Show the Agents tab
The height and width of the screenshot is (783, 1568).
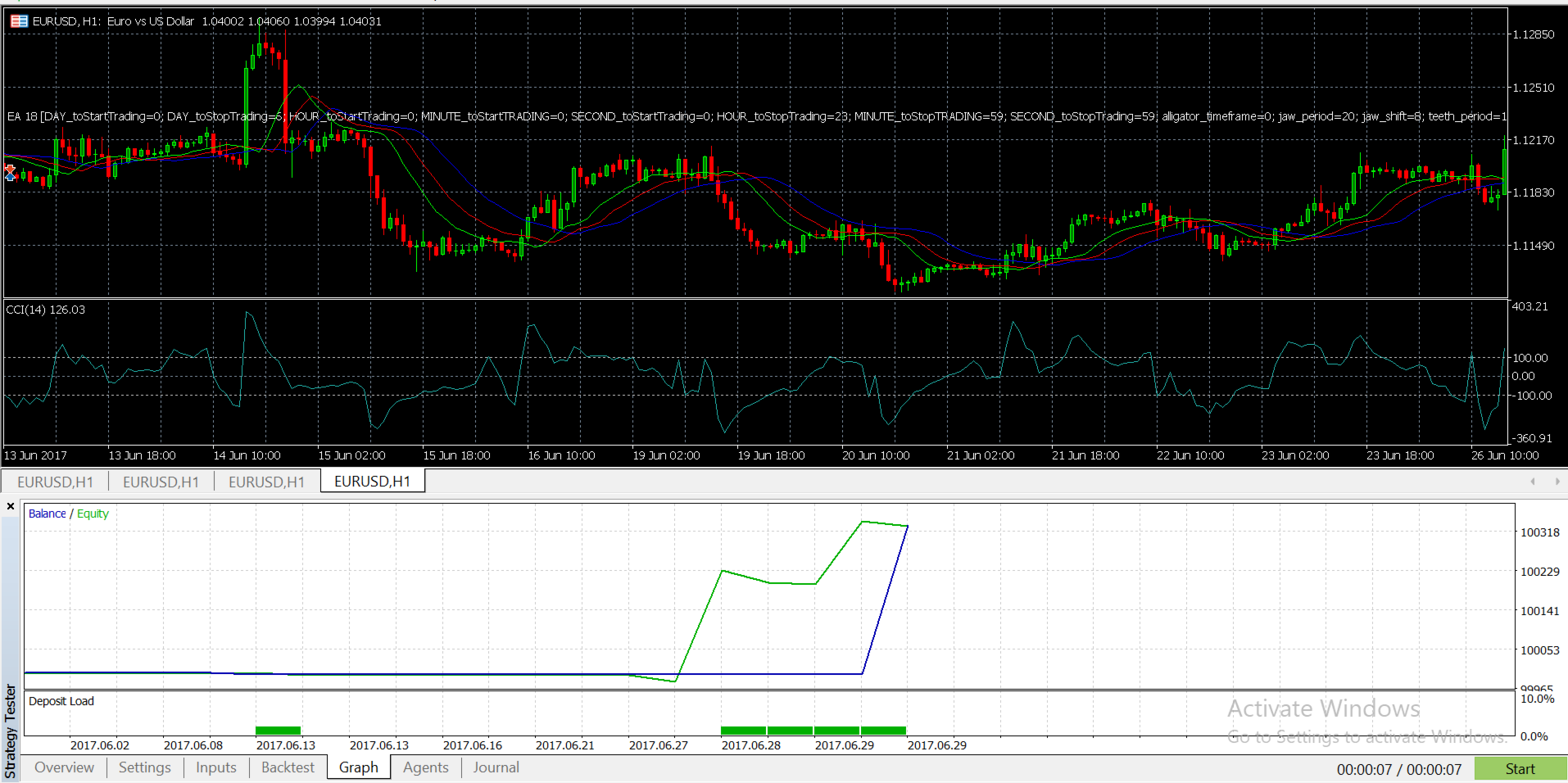(426, 767)
